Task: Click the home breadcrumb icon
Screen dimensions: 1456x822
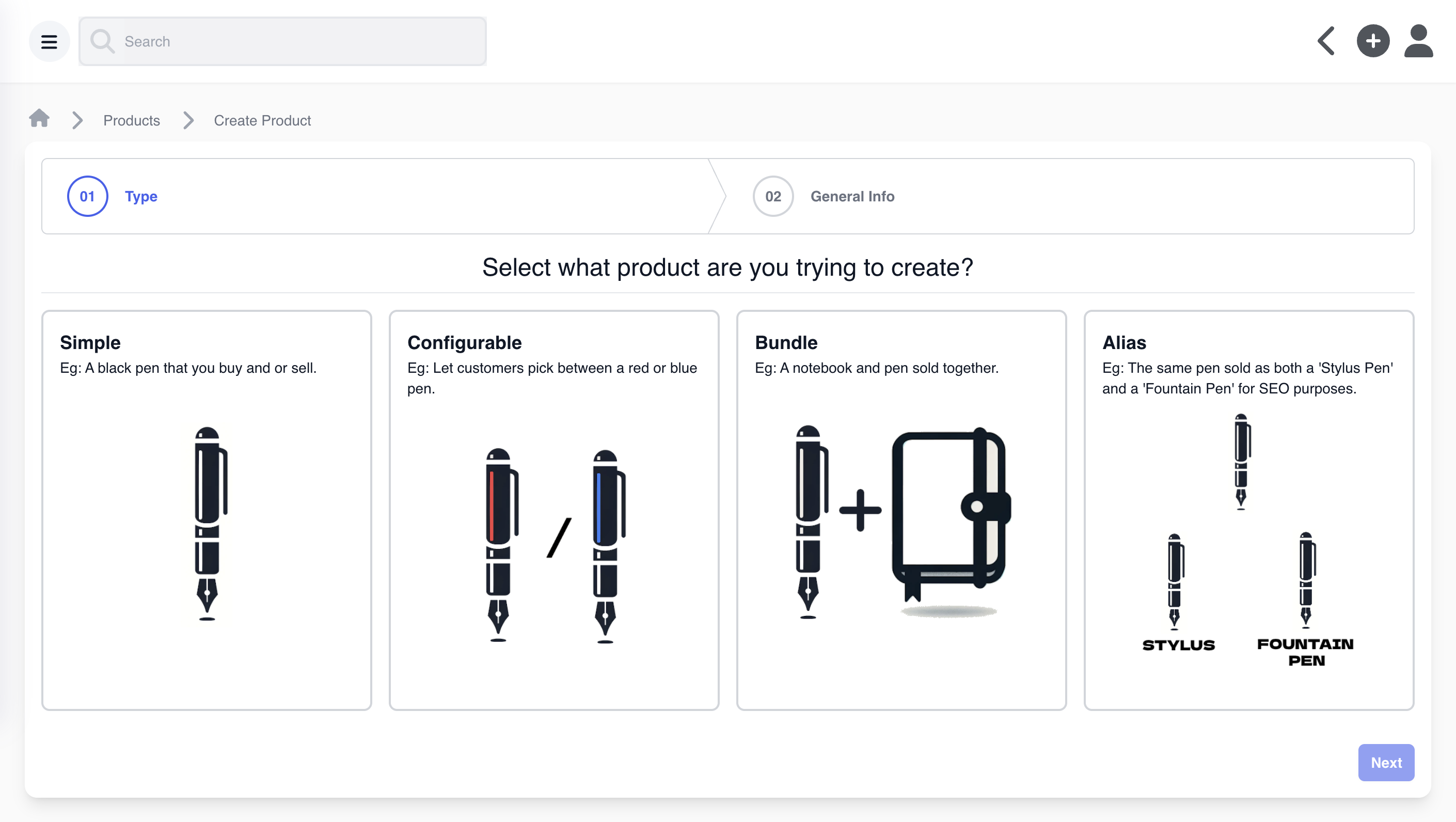Action: [39, 119]
